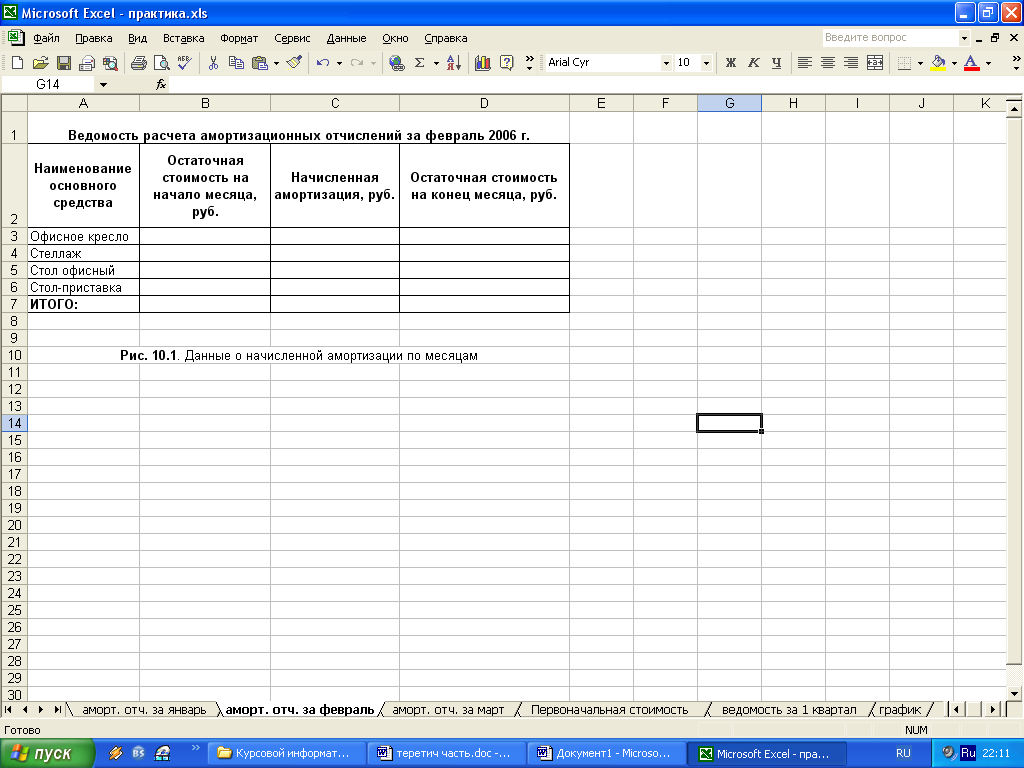Click the Введите вопрос help input field
This screenshot has width=1024, height=768.
889,38
